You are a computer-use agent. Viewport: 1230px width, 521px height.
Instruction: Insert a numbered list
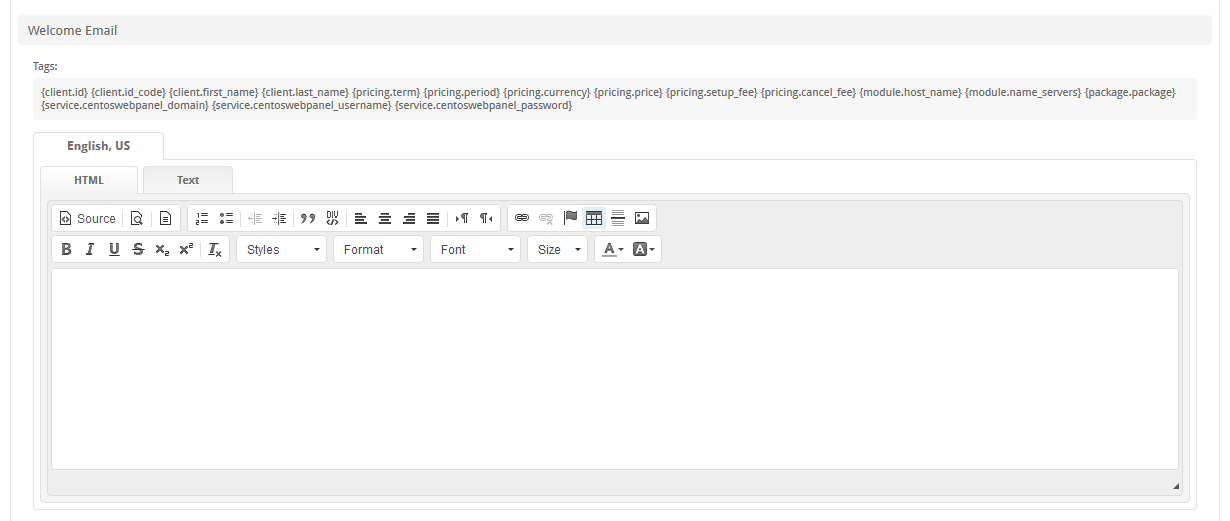pyautogui.click(x=202, y=218)
